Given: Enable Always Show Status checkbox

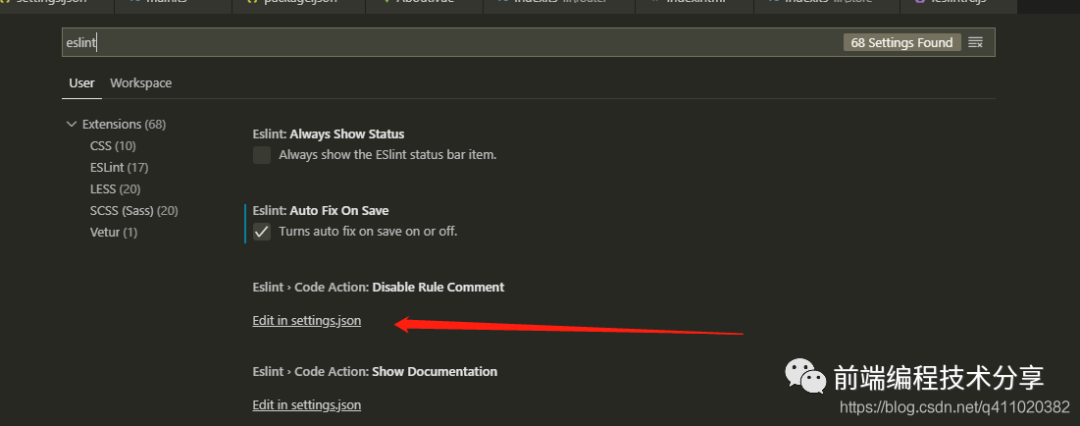Looking at the screenshot, I should tap(262, 154).
